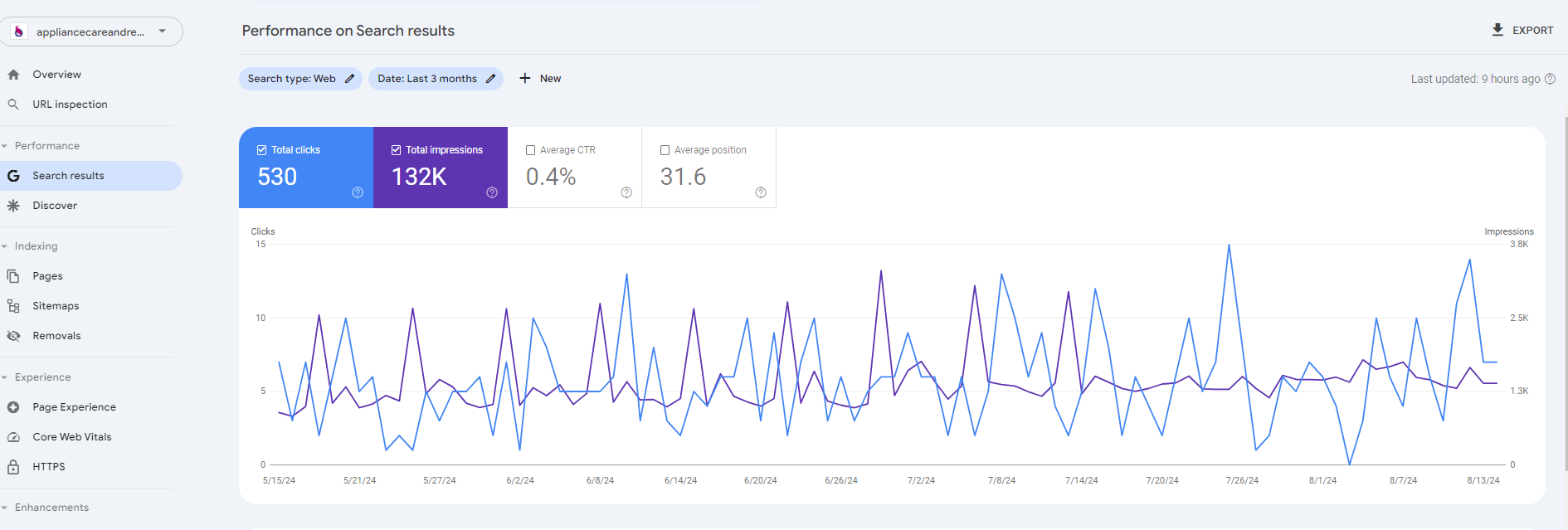Open the Removals page
This screenshot has height=530, width=1568.
pyautogui.click(x=56, y=336)
